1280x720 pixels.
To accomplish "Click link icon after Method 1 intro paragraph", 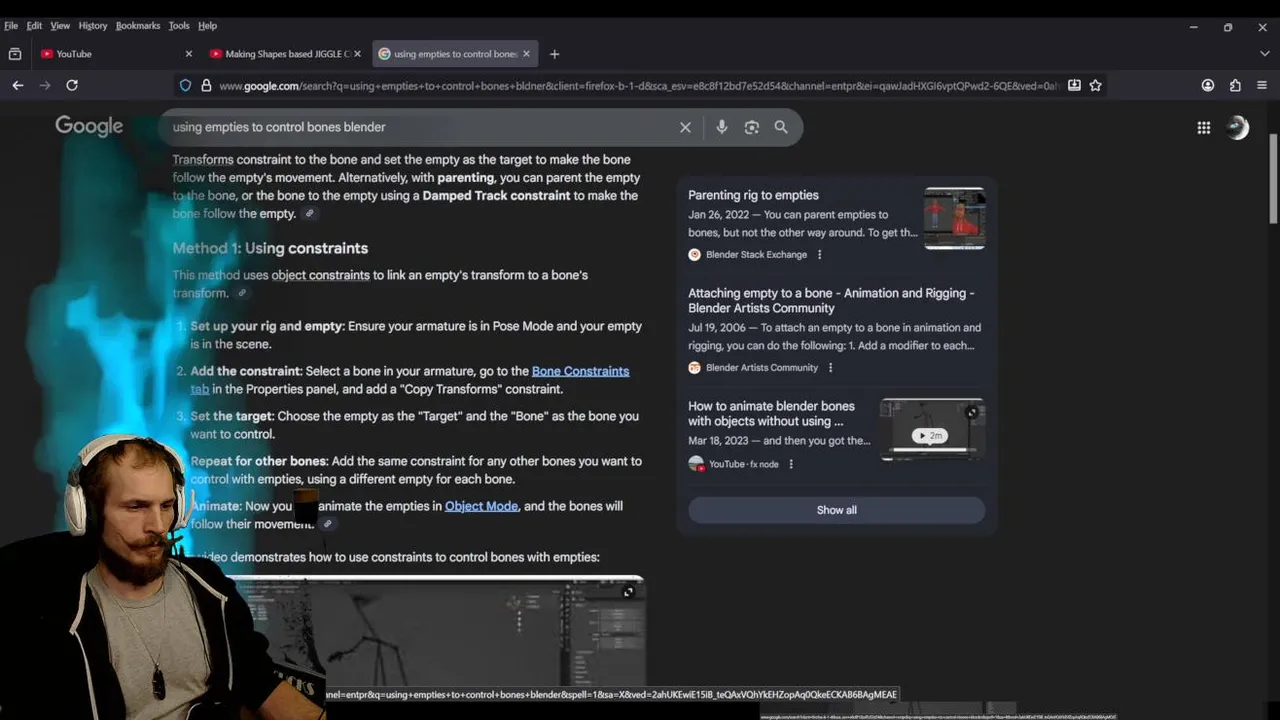I will click(242, 293).
